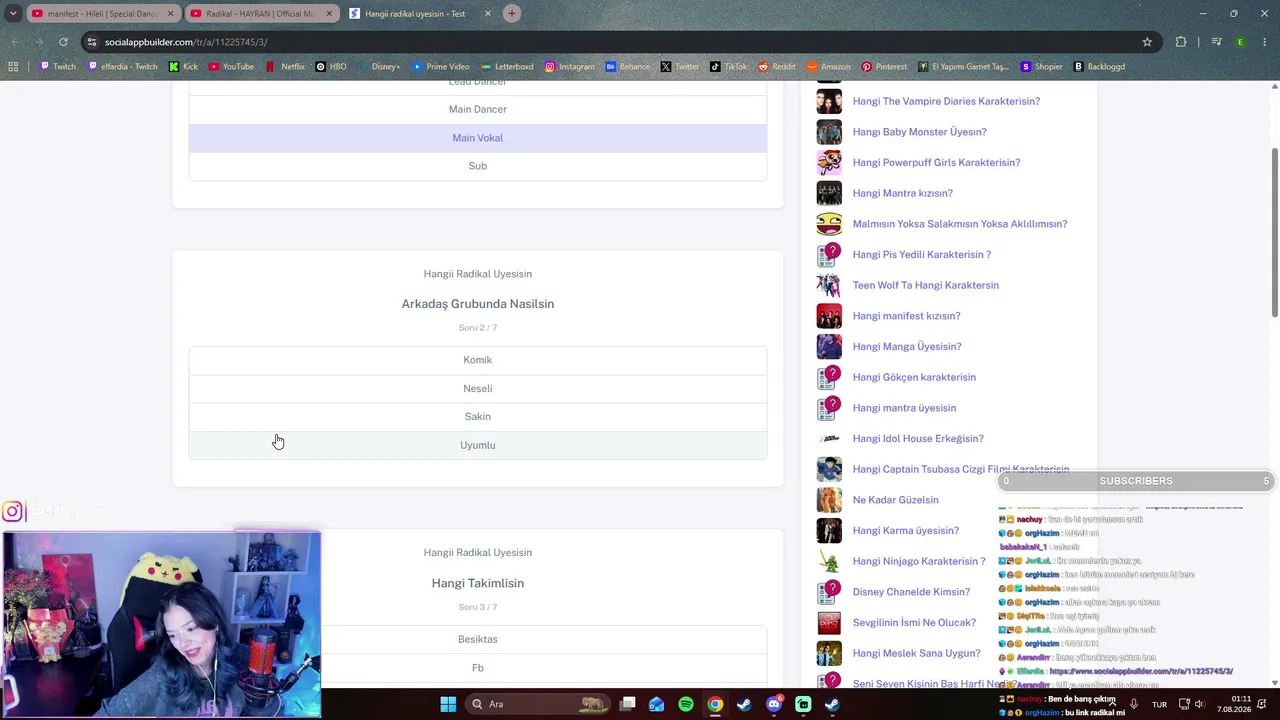Choose the Main Dancer answer
The image size is (1280, 720).
point(478,109)
